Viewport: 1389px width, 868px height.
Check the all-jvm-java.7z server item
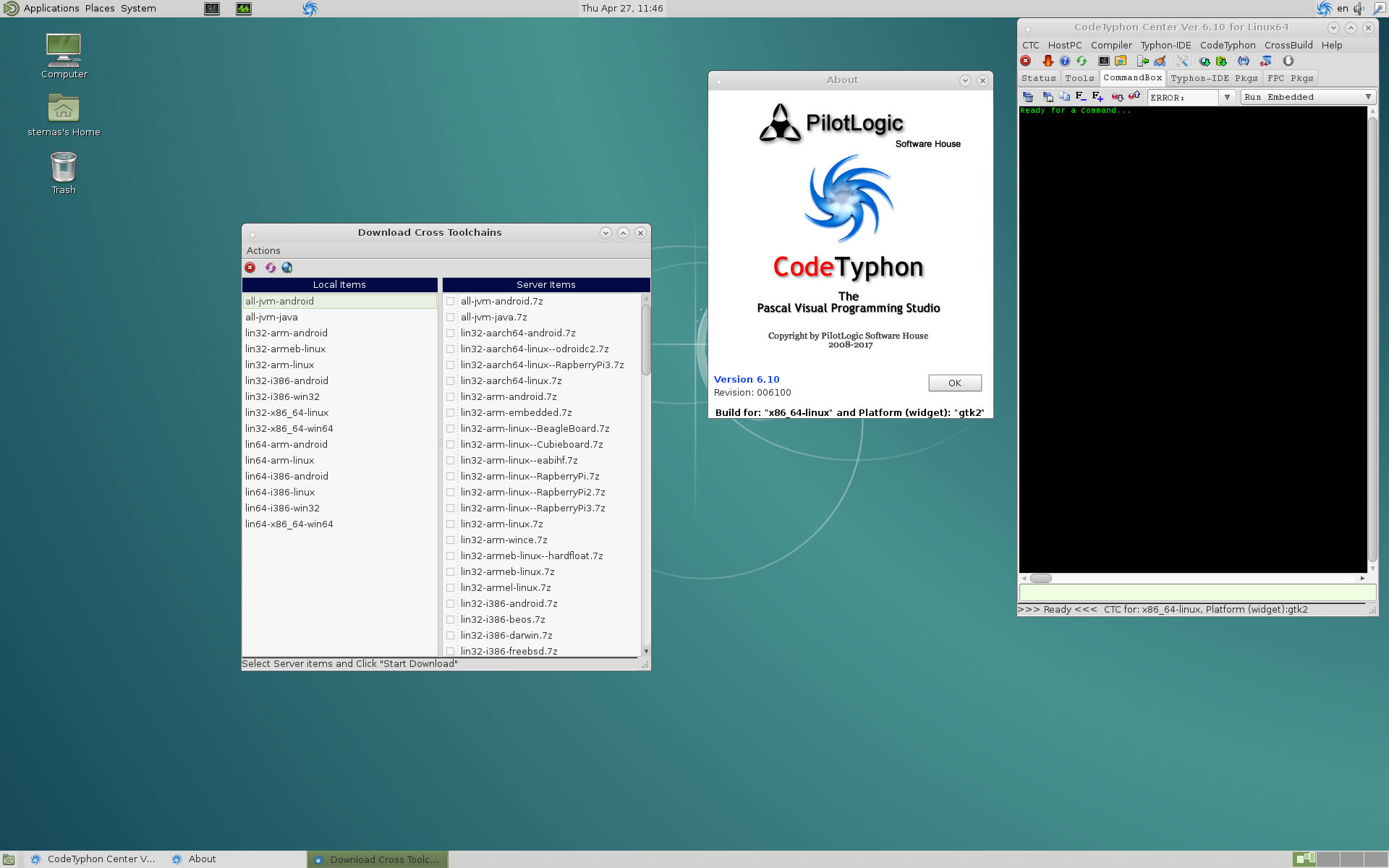click(451, 318)
